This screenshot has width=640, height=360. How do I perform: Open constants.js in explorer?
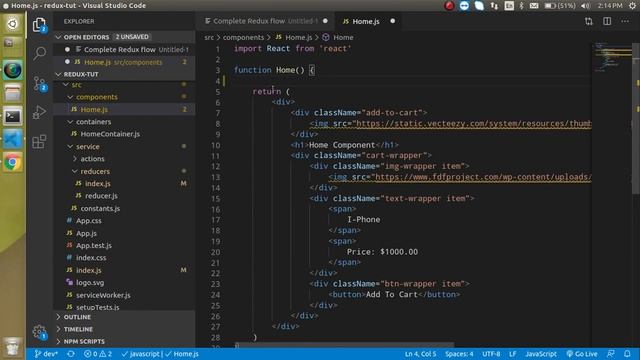[x=124, y=209]
